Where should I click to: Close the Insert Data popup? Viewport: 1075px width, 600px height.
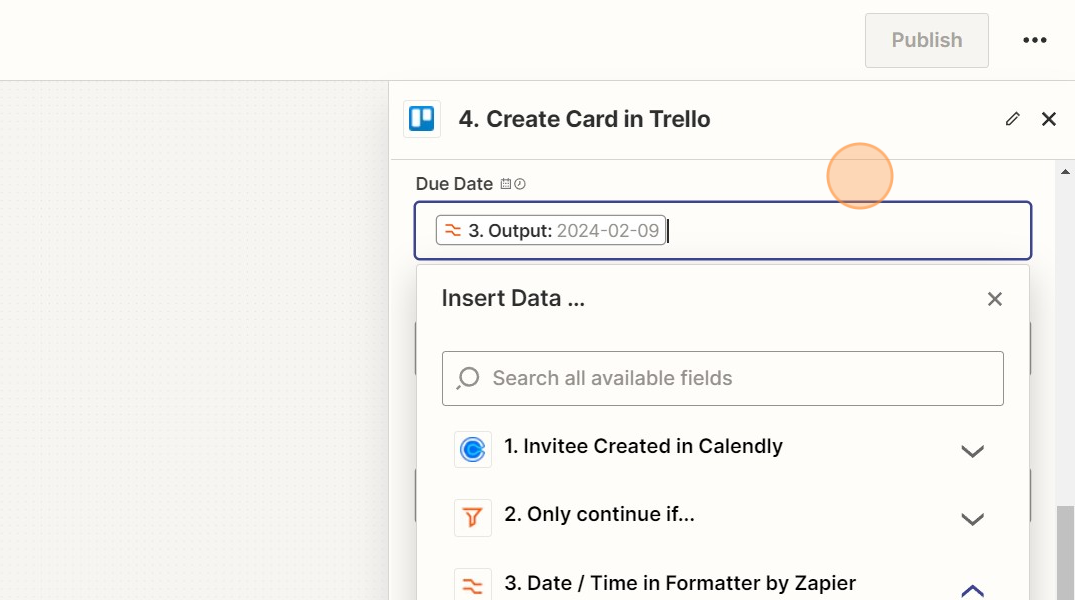[994, 299]
